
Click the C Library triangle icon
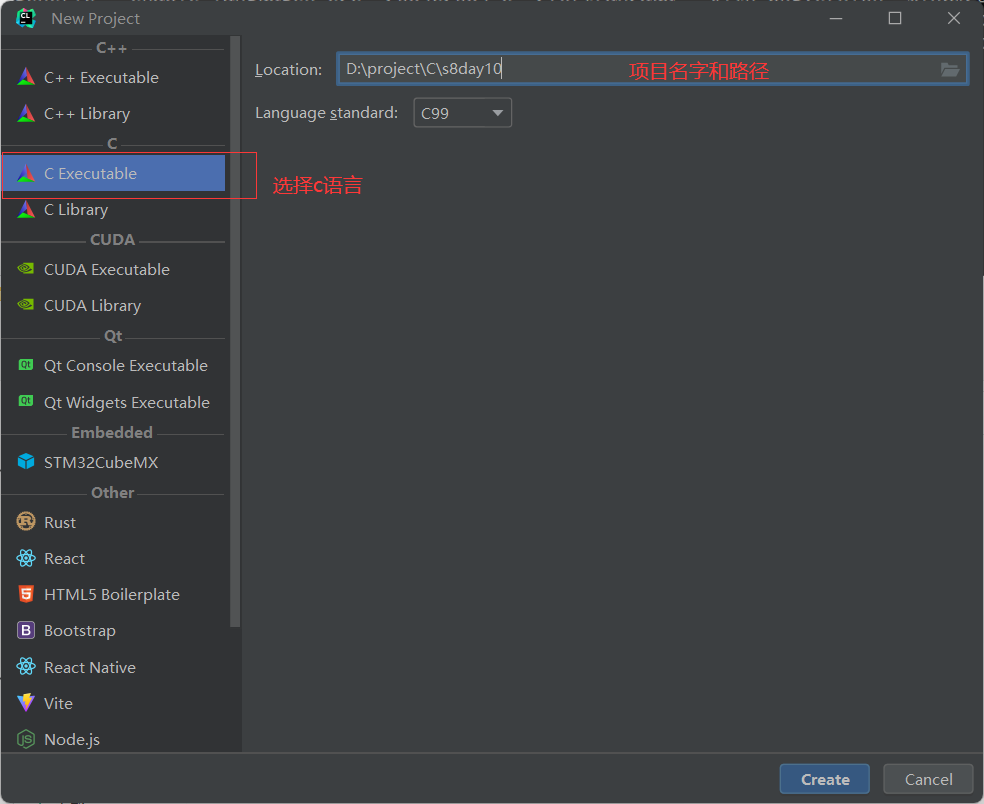[x=26, y=209]
